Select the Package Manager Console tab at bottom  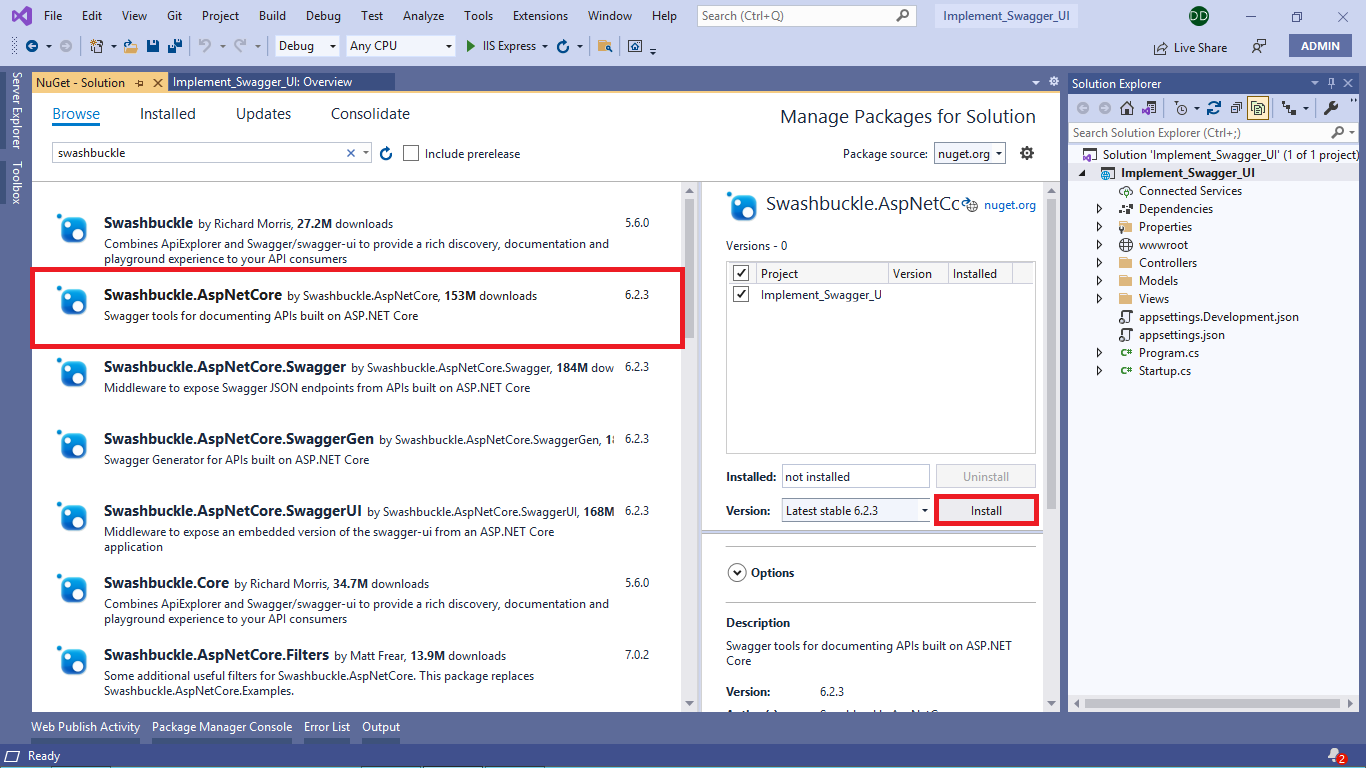222,727
